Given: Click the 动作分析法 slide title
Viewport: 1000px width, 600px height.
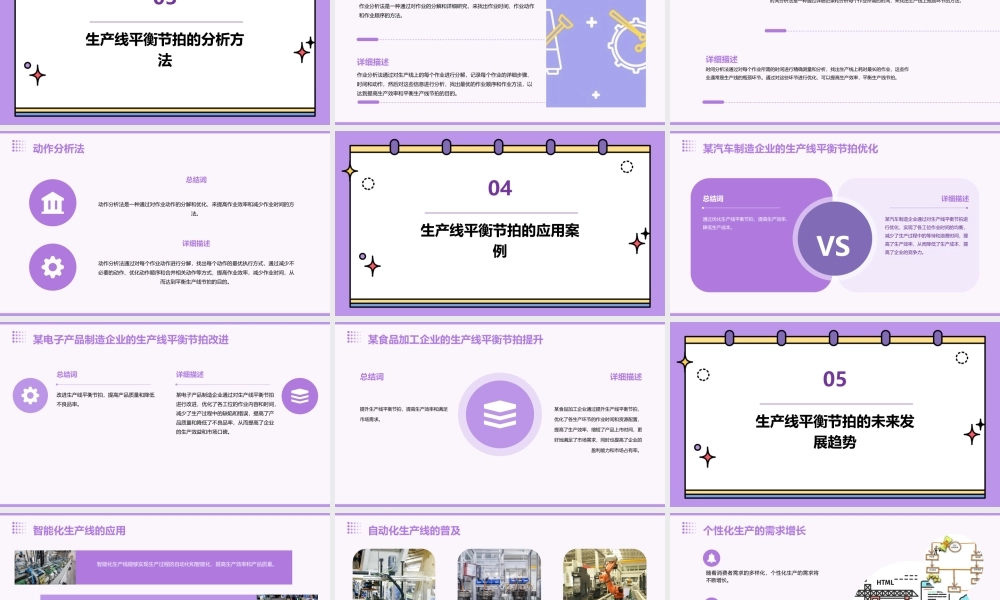Looking at the screenshot, I should tap(59, 149).
